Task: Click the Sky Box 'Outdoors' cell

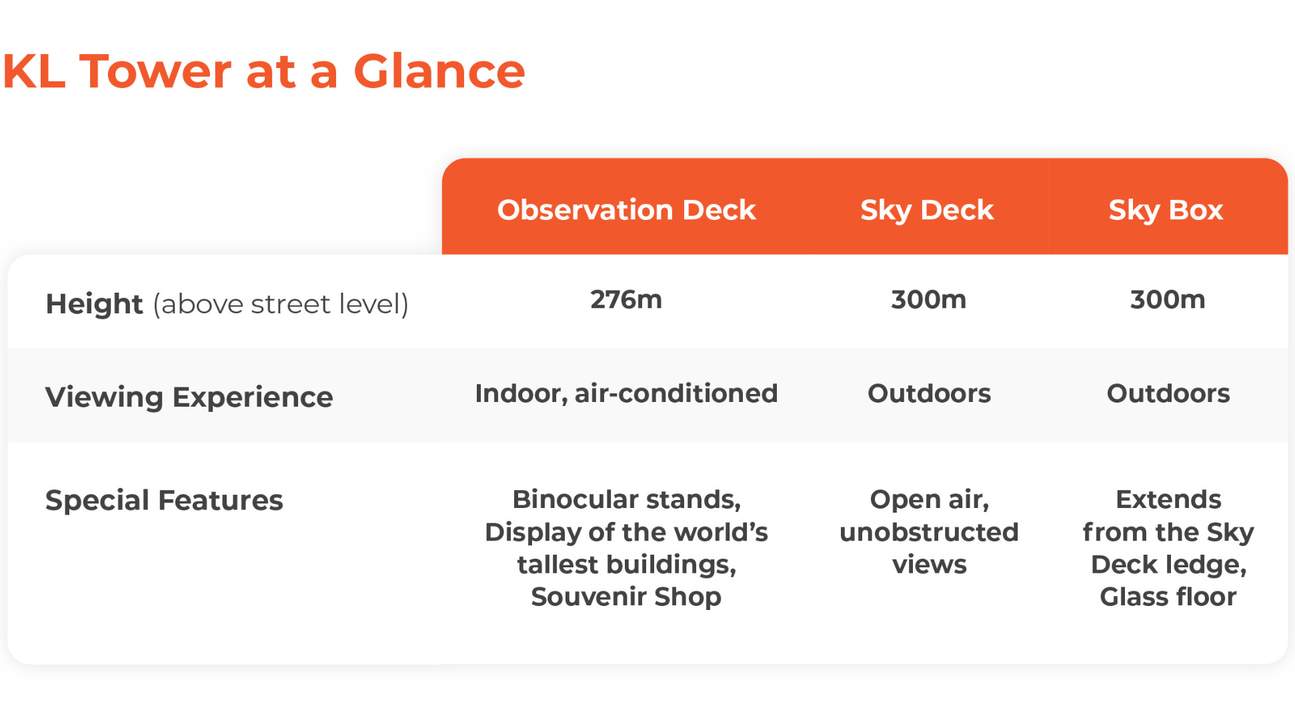Action: 1168,393
